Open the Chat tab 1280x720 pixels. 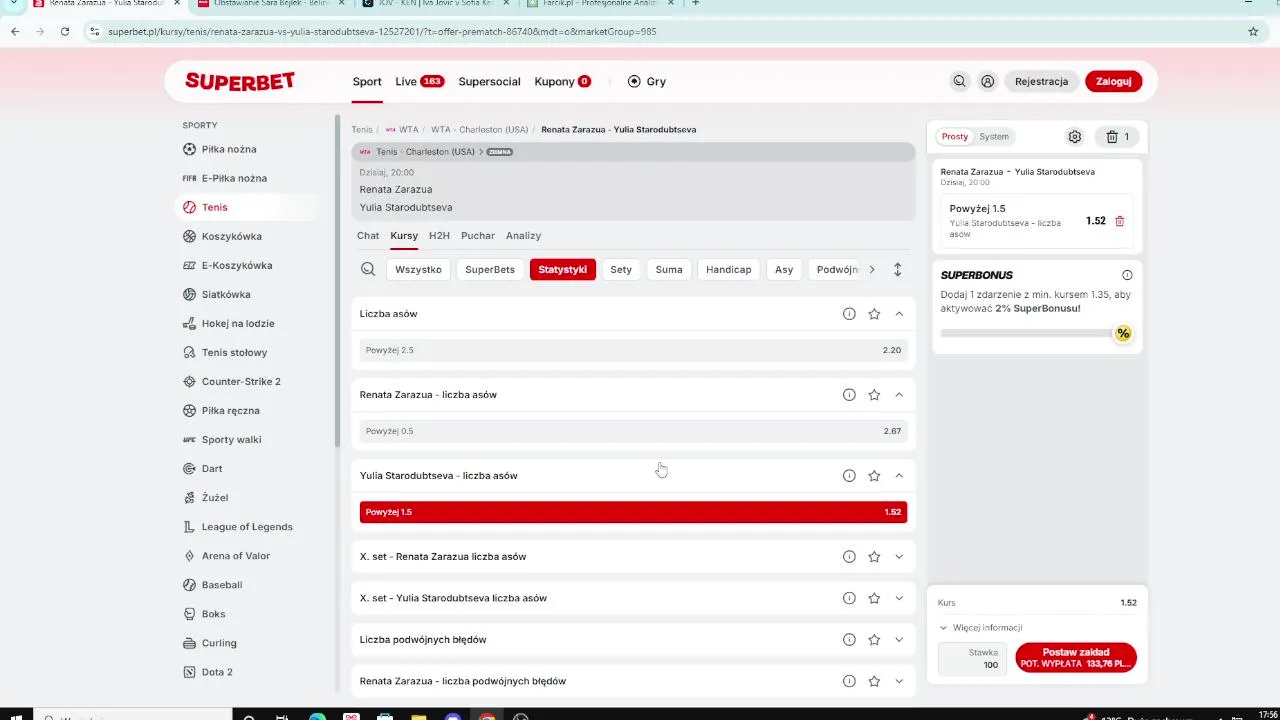368,236
